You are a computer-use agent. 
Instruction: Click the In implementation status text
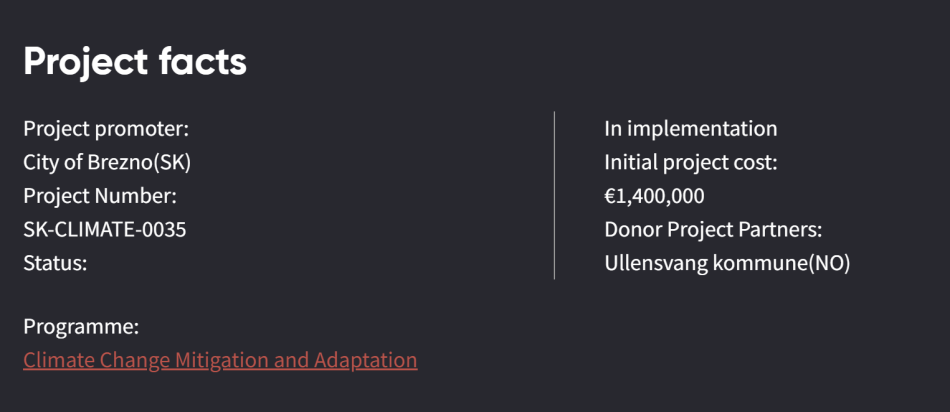coord(690,128)
